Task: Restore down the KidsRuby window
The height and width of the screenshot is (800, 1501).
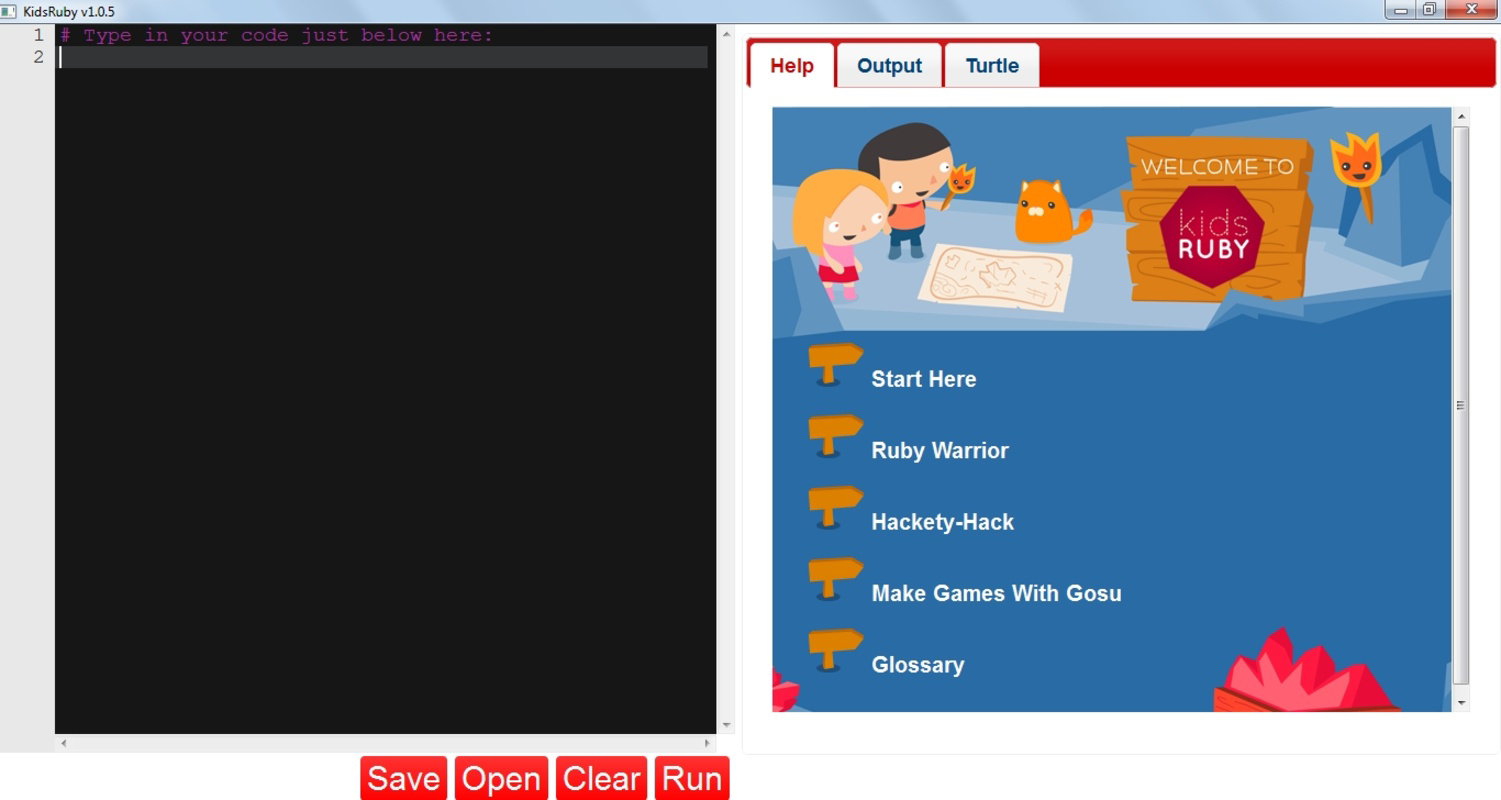Action: tap(1429, 10)
